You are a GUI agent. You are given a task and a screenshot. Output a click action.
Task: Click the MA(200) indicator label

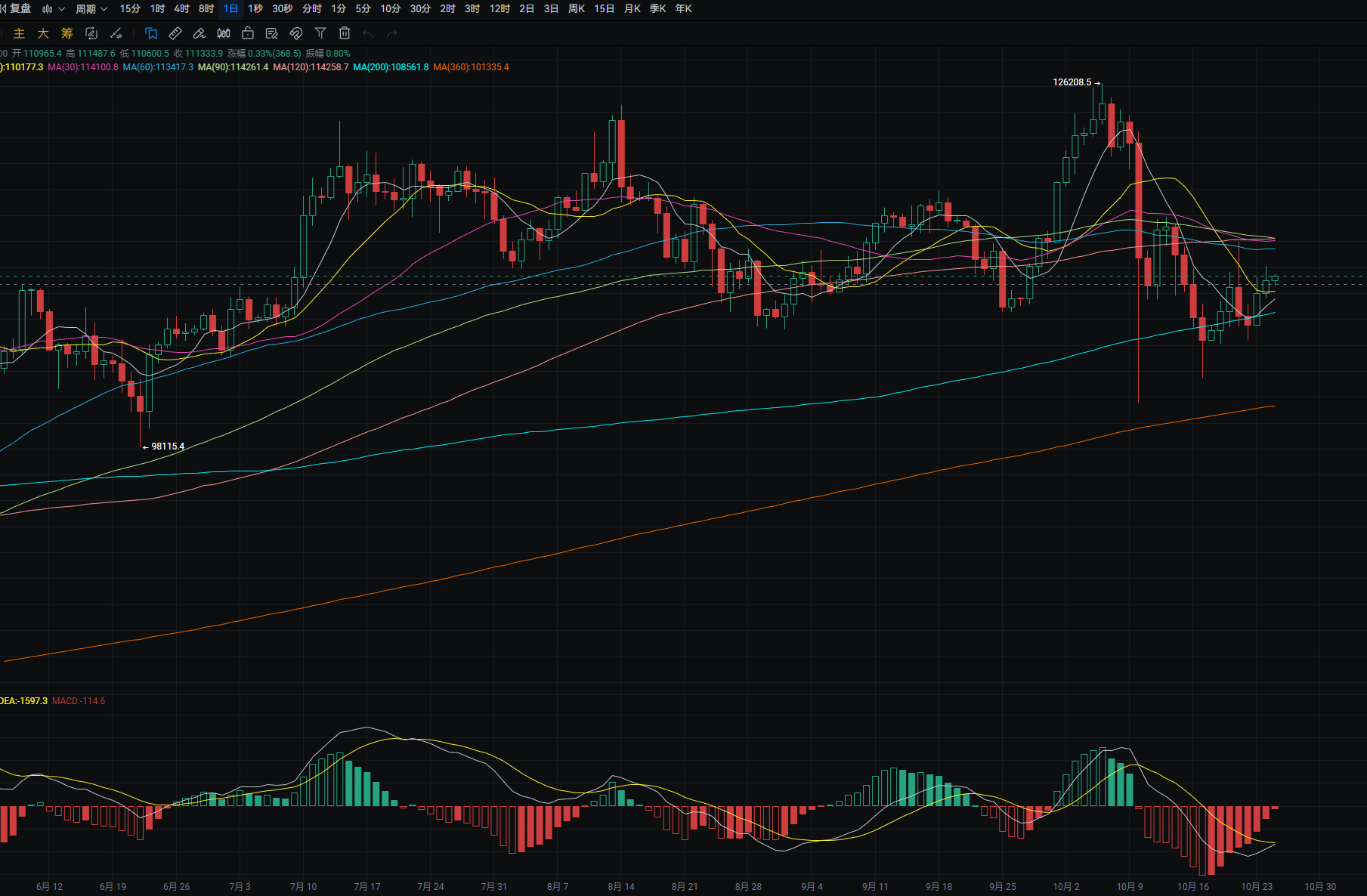[391, 67]
